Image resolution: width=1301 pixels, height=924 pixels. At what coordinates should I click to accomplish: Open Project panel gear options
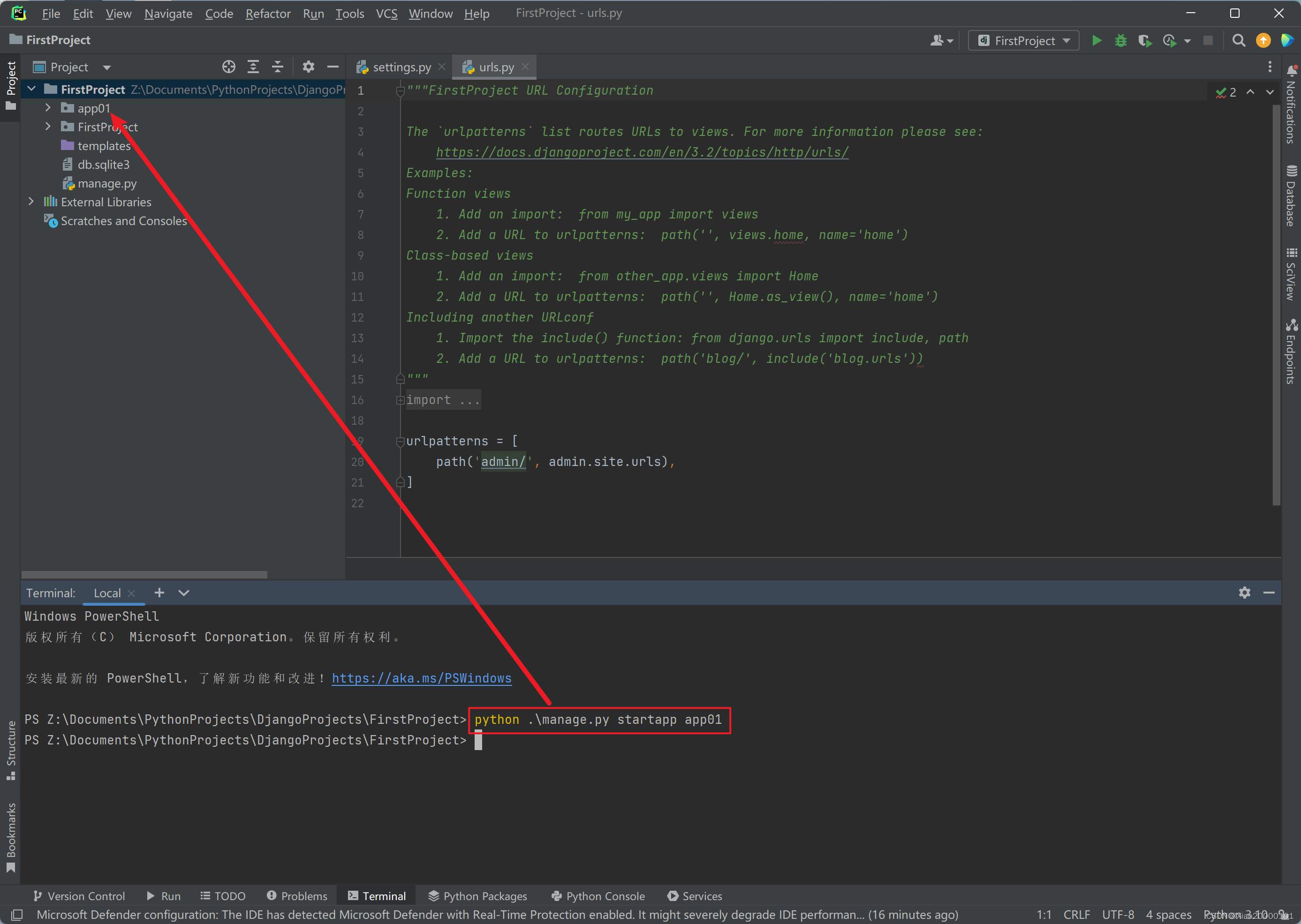click(x=309, y=67)
